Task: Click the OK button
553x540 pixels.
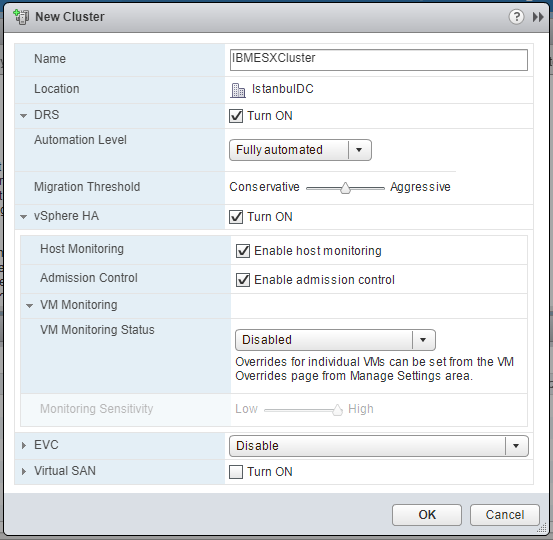Action: pos(427,515)
